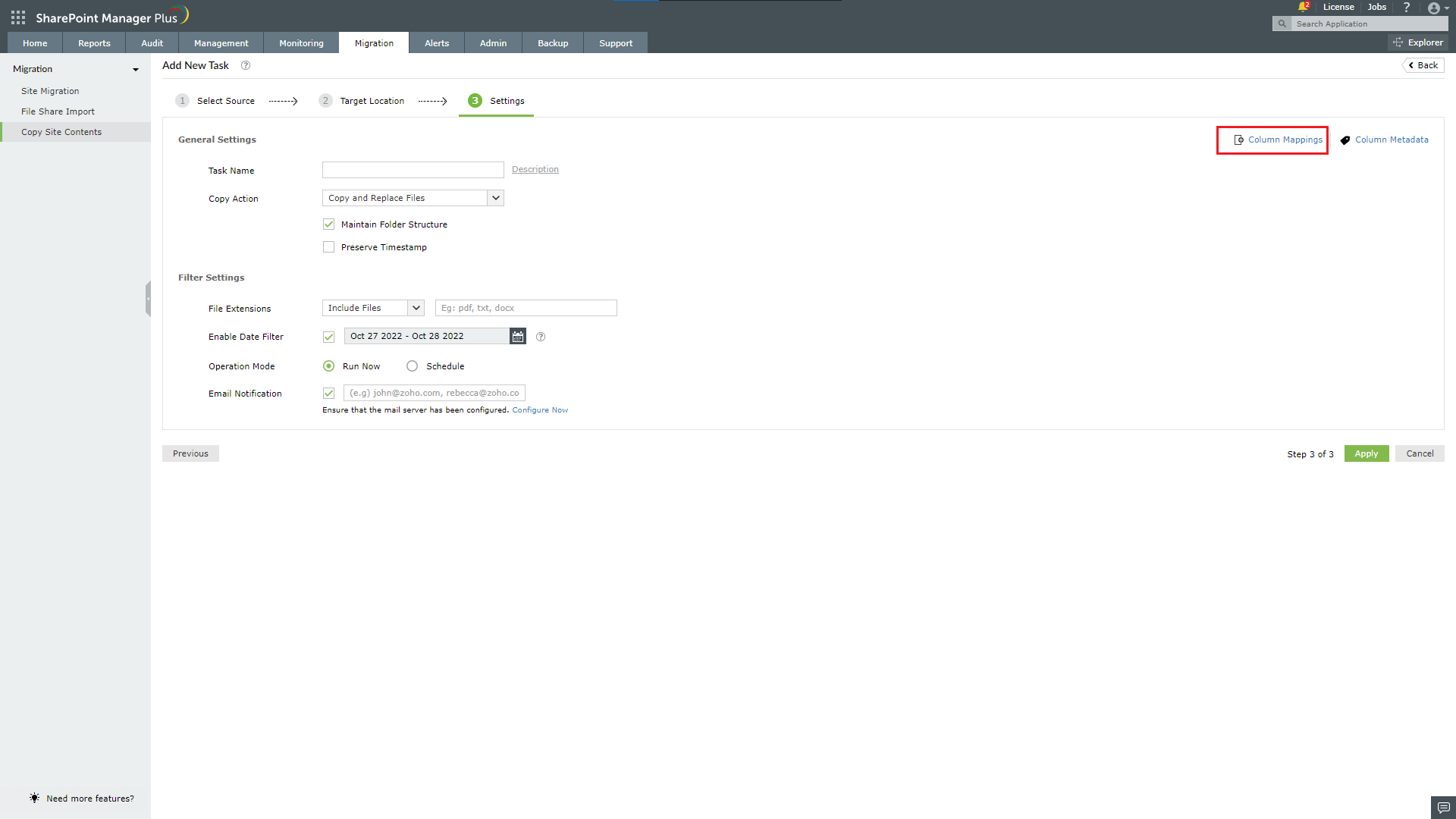
Task: Open the help question mark in the top bar
Action: tap(1407, 7)
